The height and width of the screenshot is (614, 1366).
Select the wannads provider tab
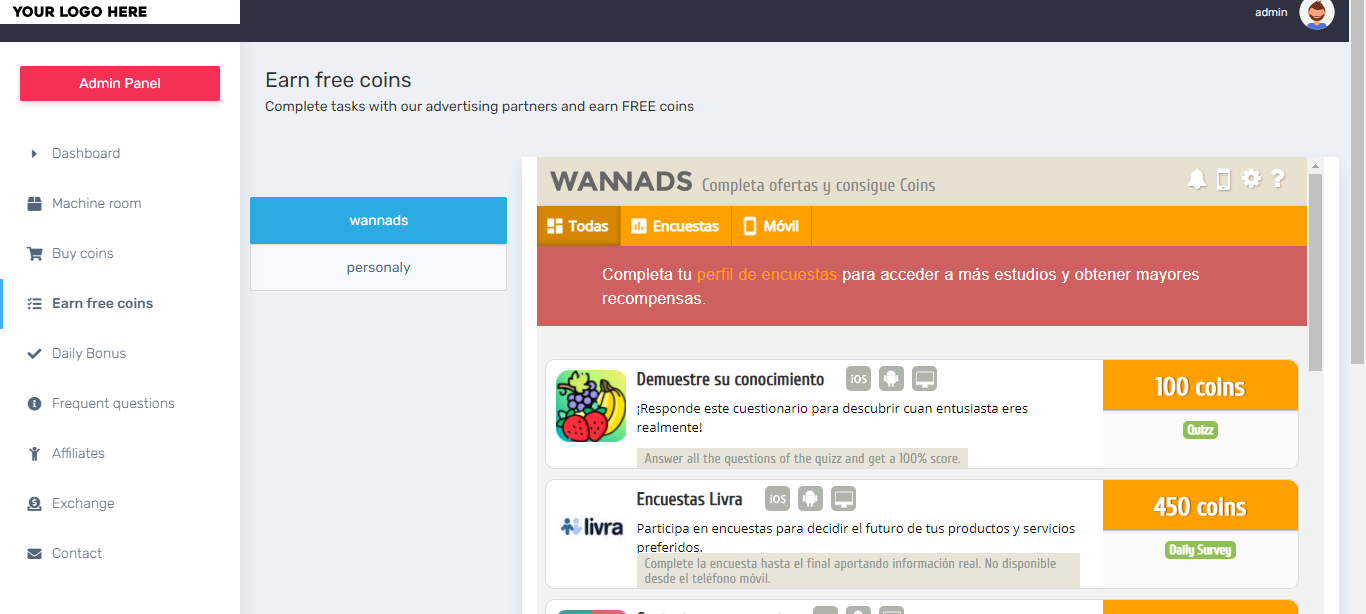pos(378,220)
